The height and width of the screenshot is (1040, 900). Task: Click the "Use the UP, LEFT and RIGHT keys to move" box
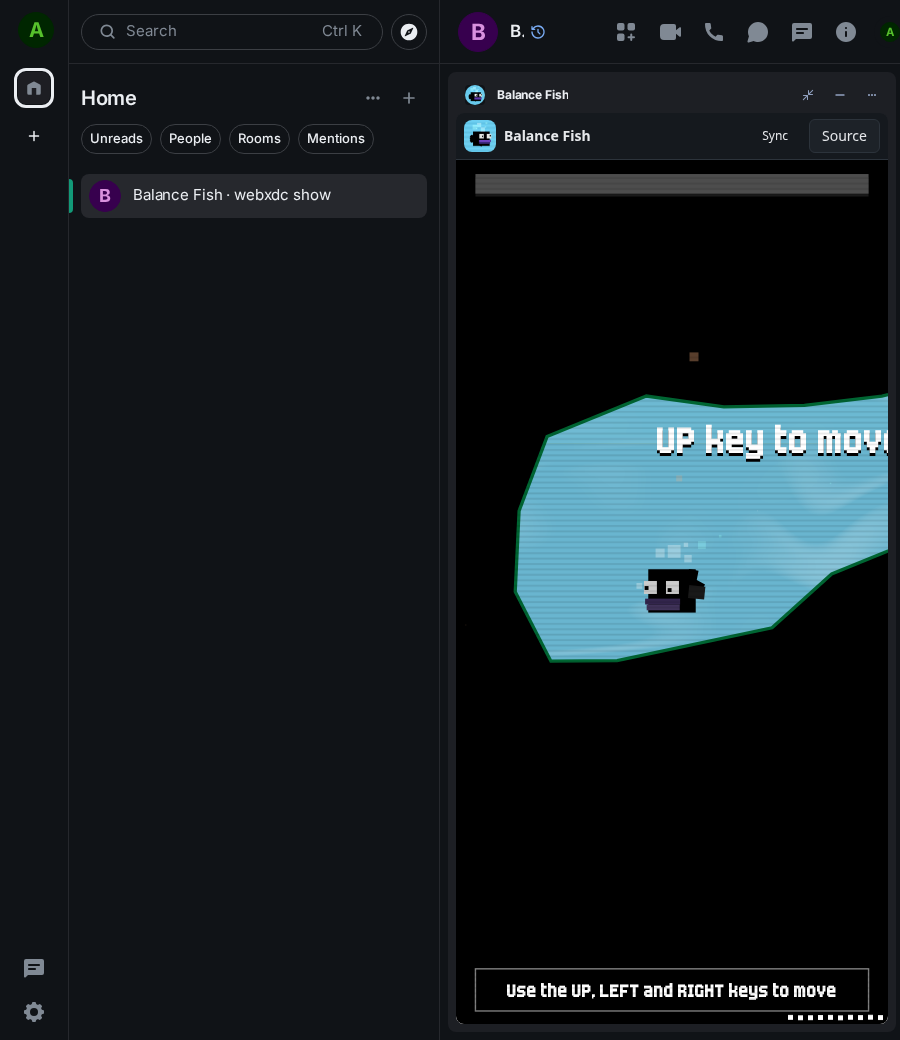pos(671,990)
